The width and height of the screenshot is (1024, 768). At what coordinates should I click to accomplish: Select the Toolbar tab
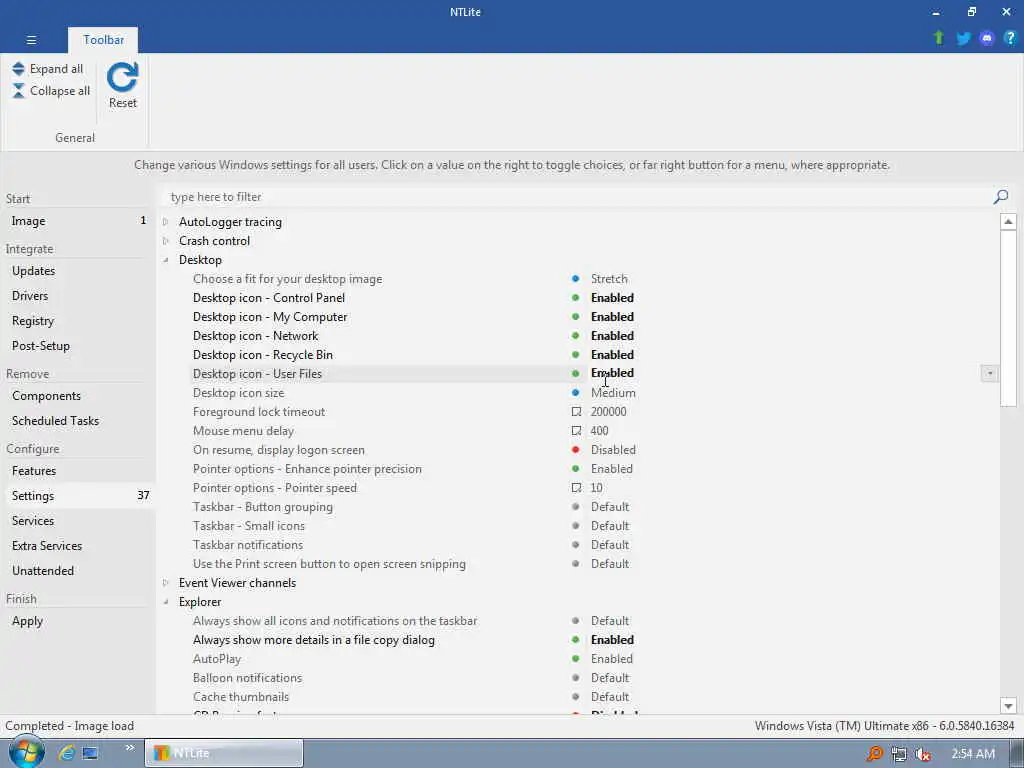tap(103, 40)
